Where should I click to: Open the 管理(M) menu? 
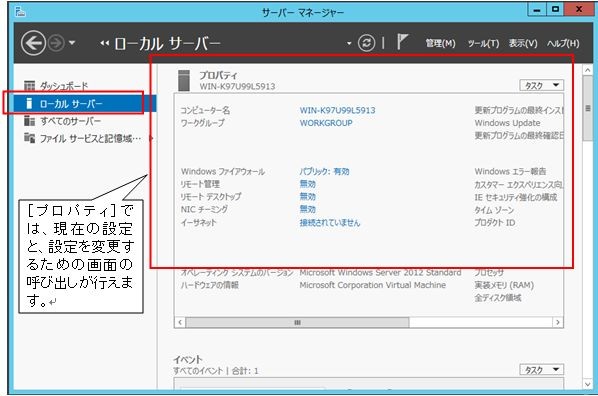[x=440, y=43]
